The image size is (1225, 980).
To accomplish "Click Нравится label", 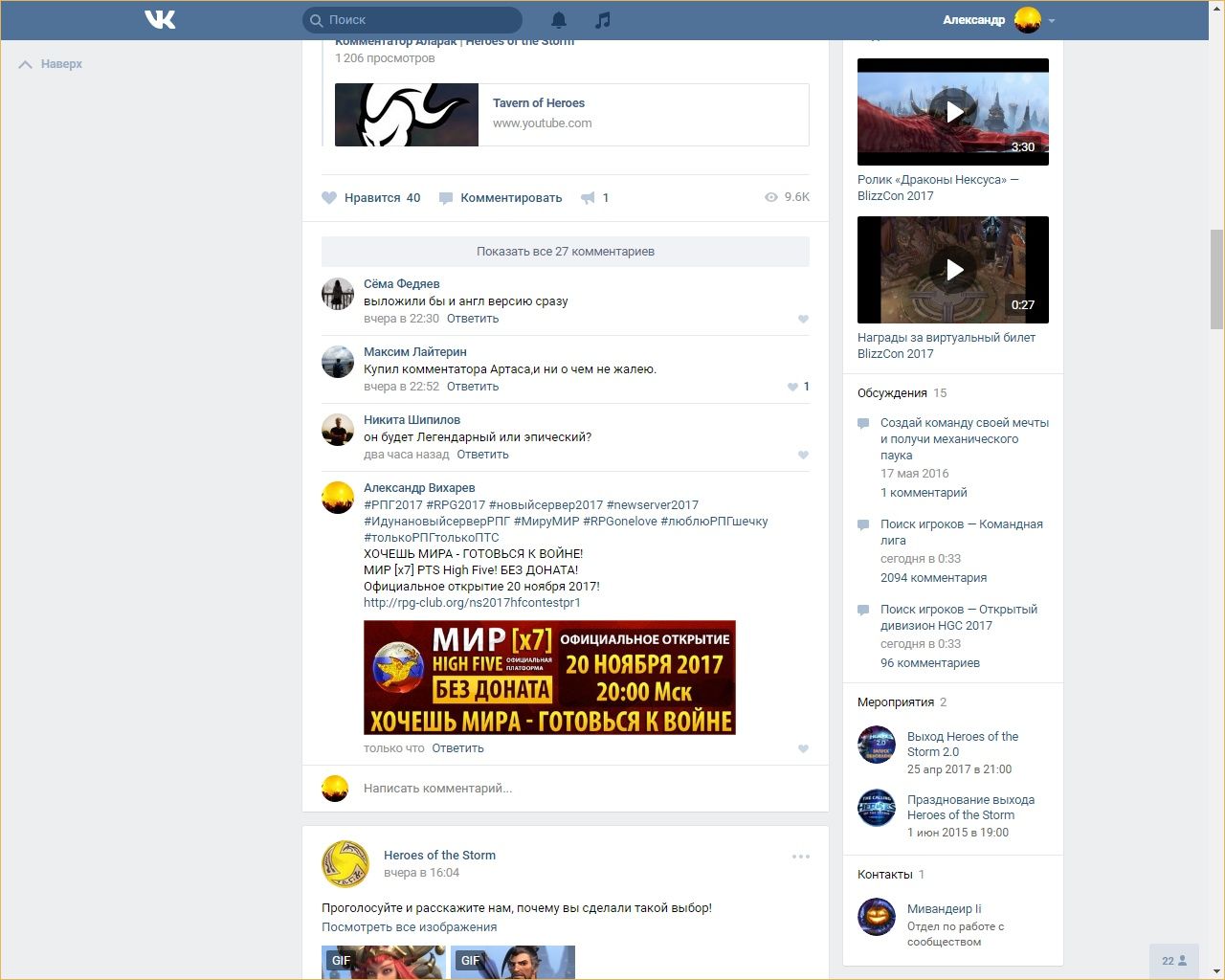I will coord(372,198).
